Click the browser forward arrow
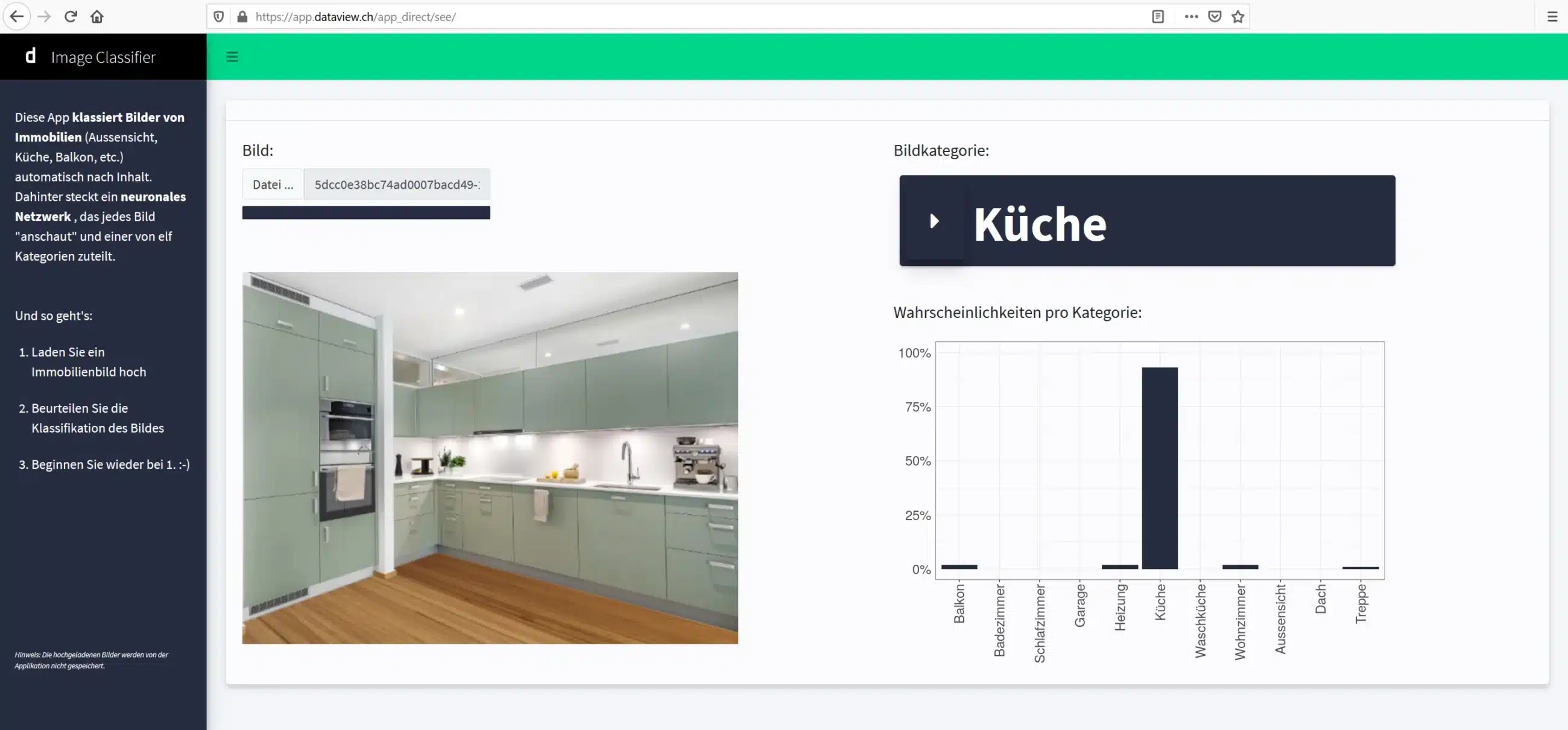 click(x=44, y=16)
